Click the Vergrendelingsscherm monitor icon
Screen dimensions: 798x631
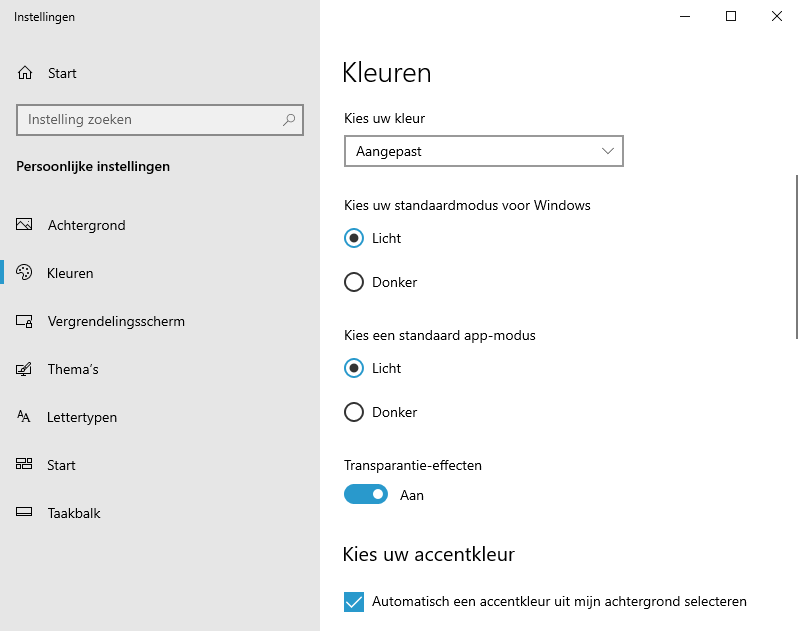pyautogui.click(x=25, y=321)
